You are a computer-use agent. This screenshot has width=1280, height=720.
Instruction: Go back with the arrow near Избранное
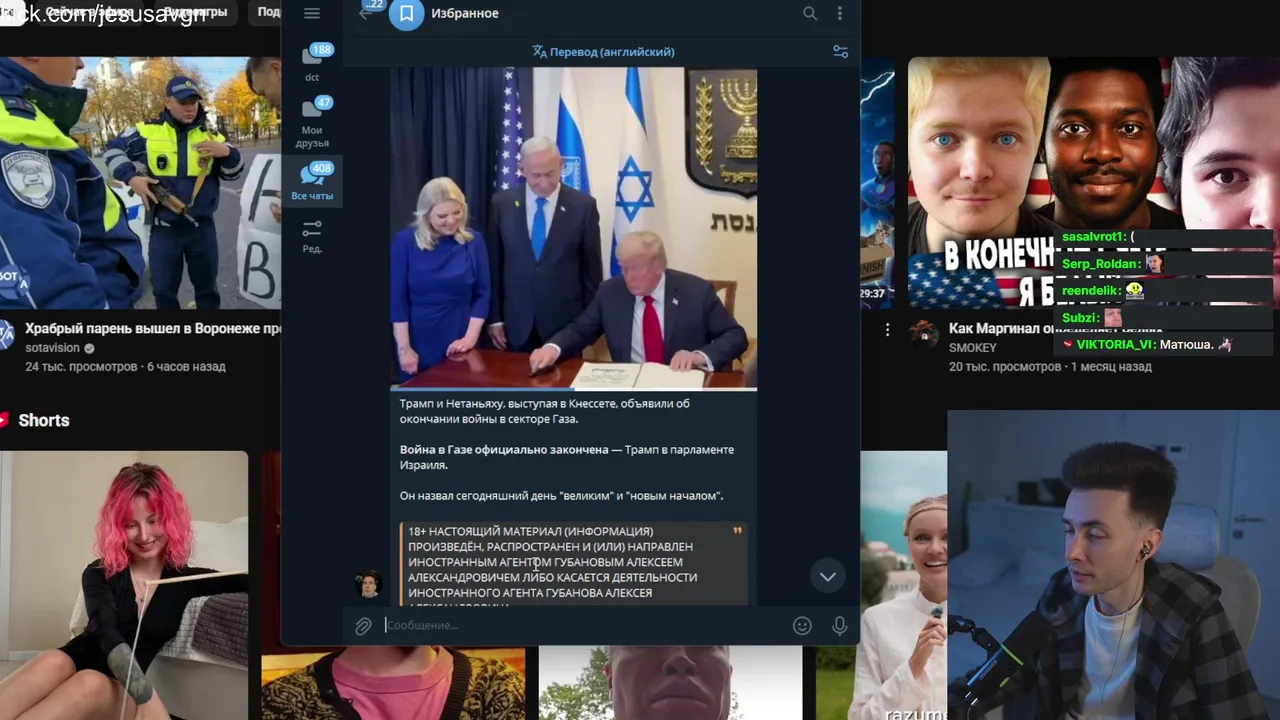[x=366, y=12]
